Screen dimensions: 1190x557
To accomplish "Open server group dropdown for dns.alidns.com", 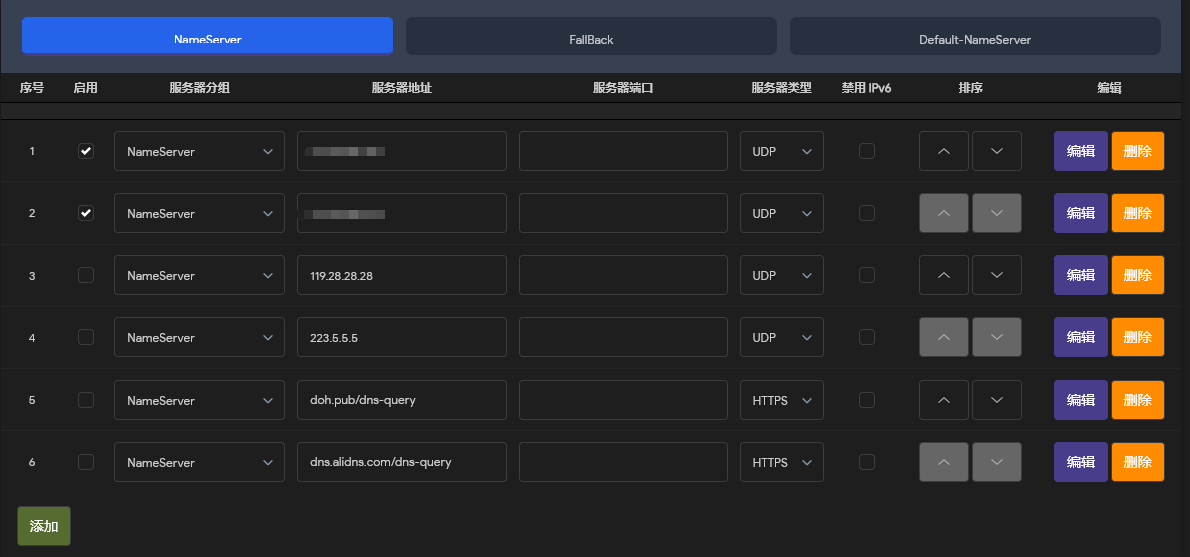I will tap(200, 462).
